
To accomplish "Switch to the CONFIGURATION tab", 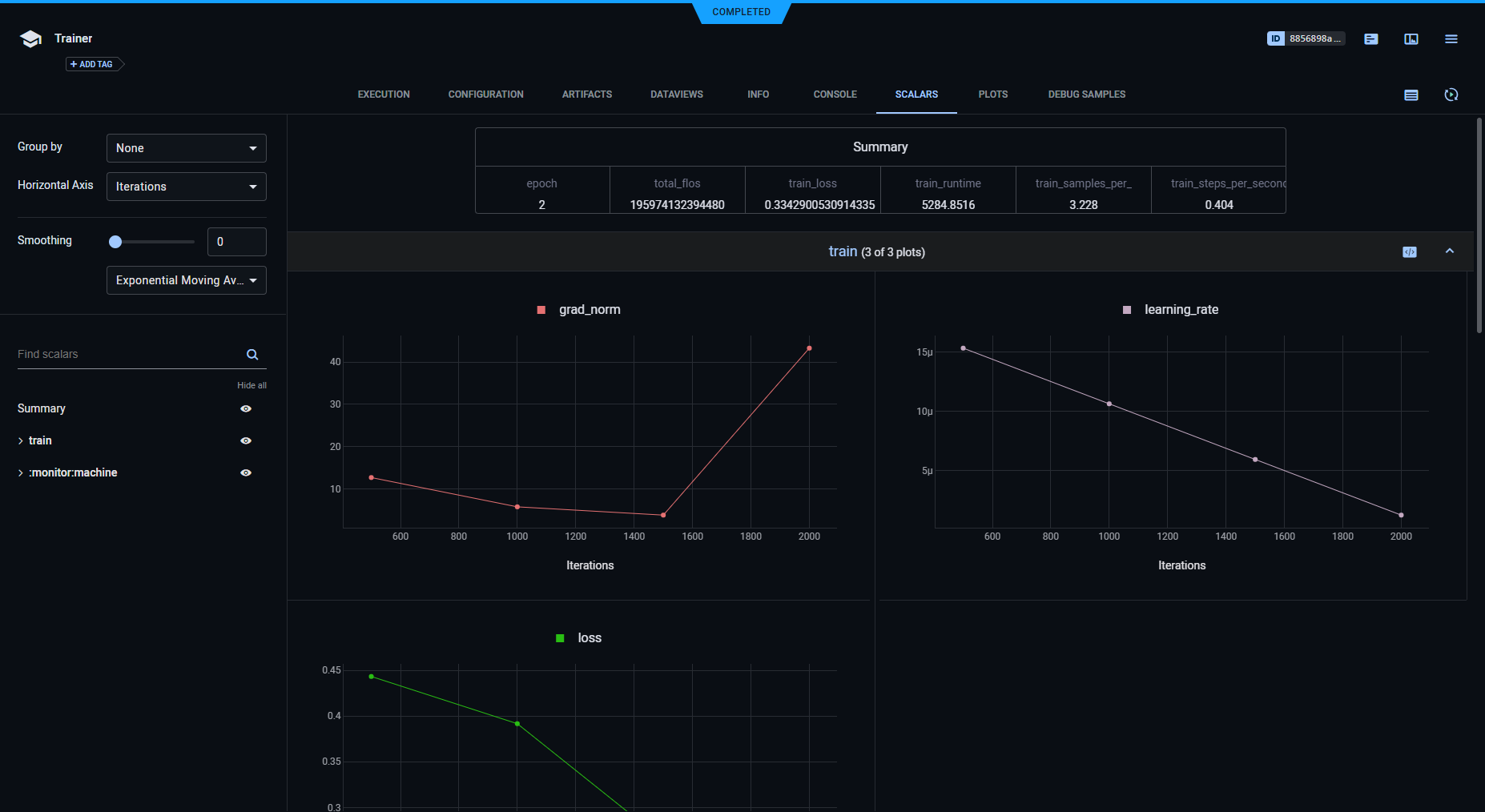I will (x=485, y=94).
